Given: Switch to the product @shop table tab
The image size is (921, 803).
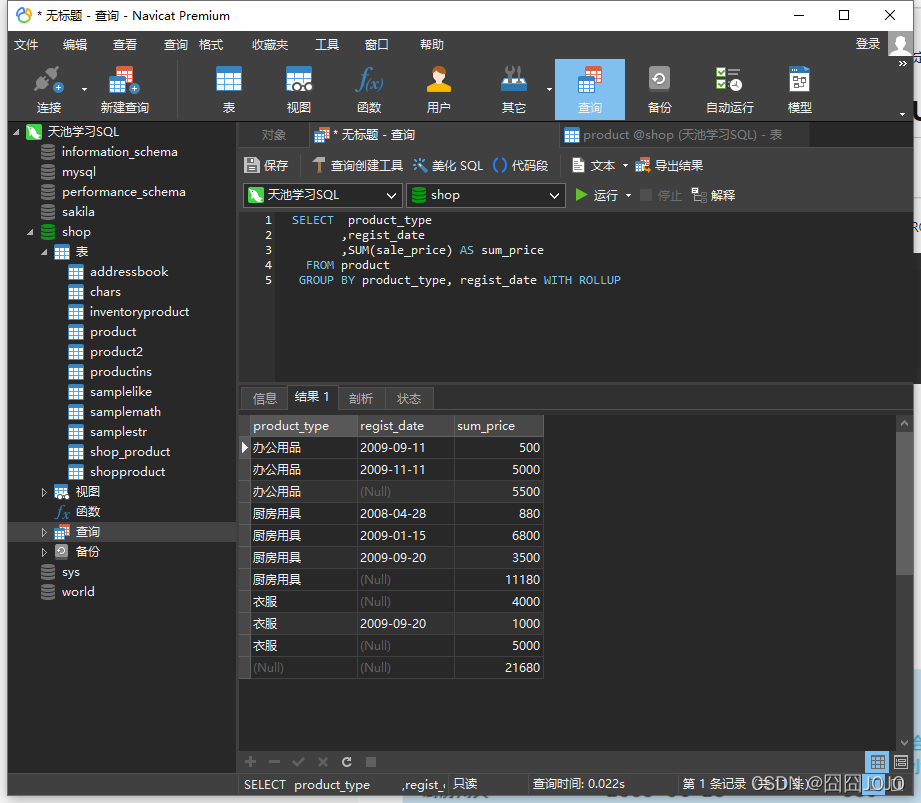Looking at the screenshot, I should (684, 135).
